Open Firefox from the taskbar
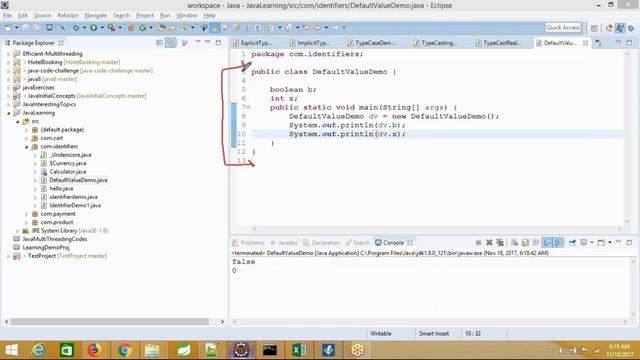This screenshot has height=360, width=640. tap(94, 350)
